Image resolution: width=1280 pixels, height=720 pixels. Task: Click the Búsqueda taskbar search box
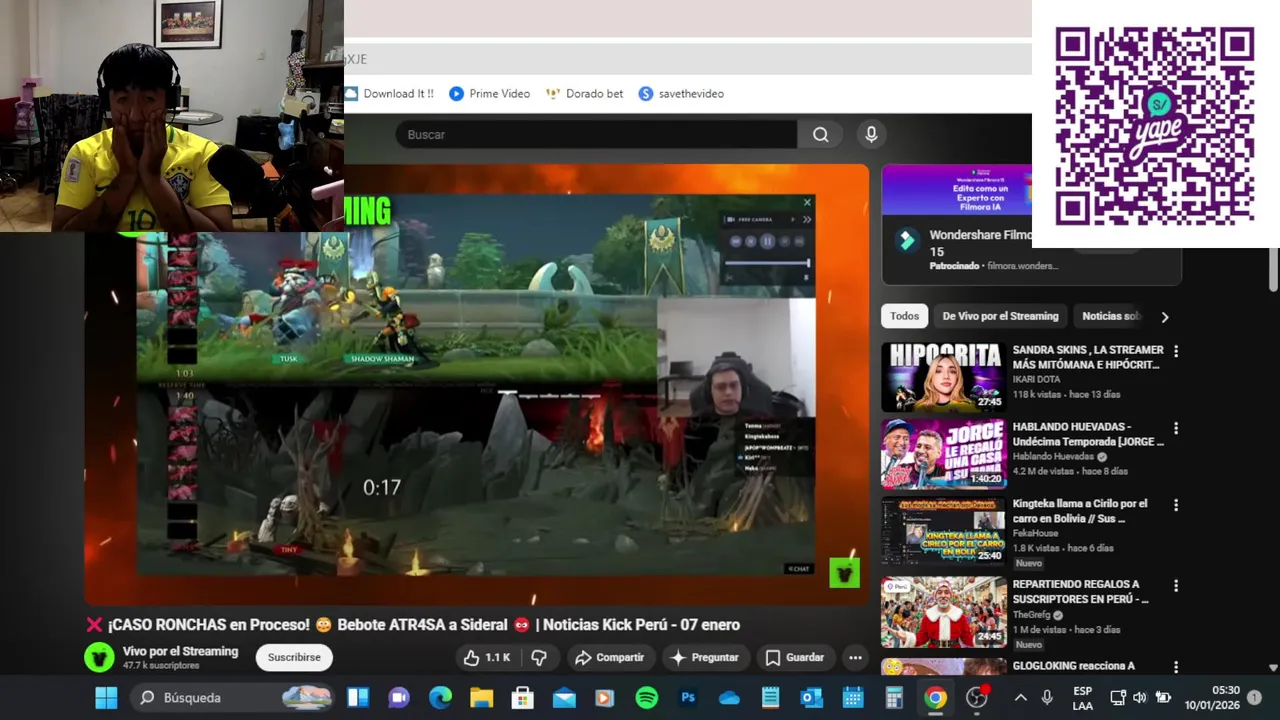[234, 698]
